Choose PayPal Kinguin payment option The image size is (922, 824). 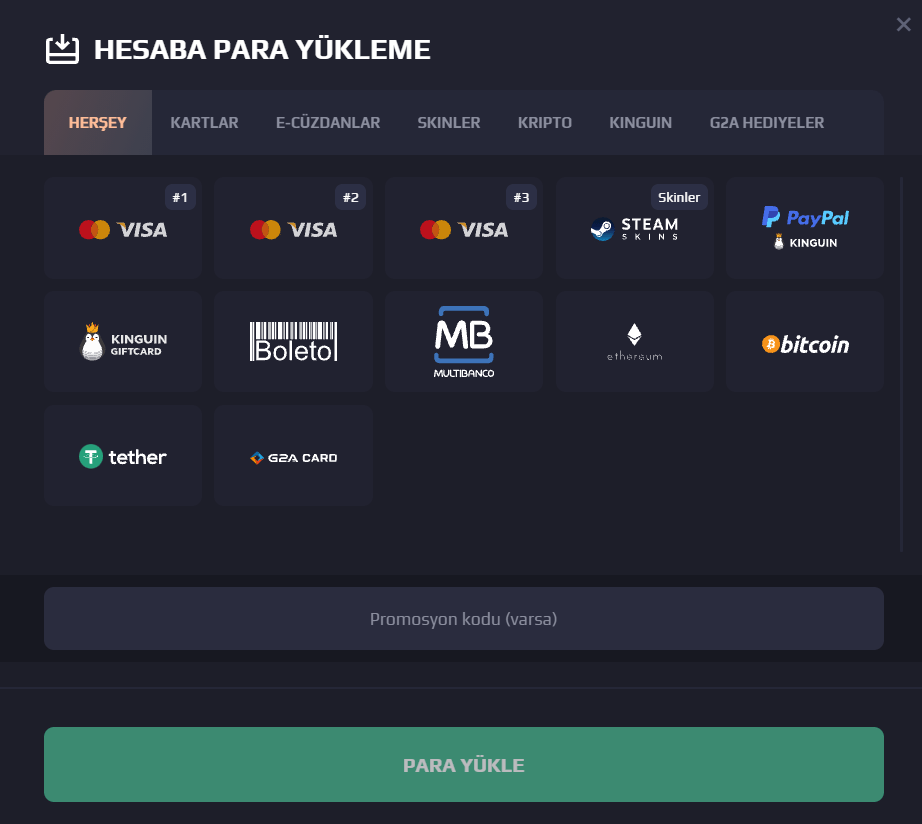pyautogui.click(x=804, y=228)
